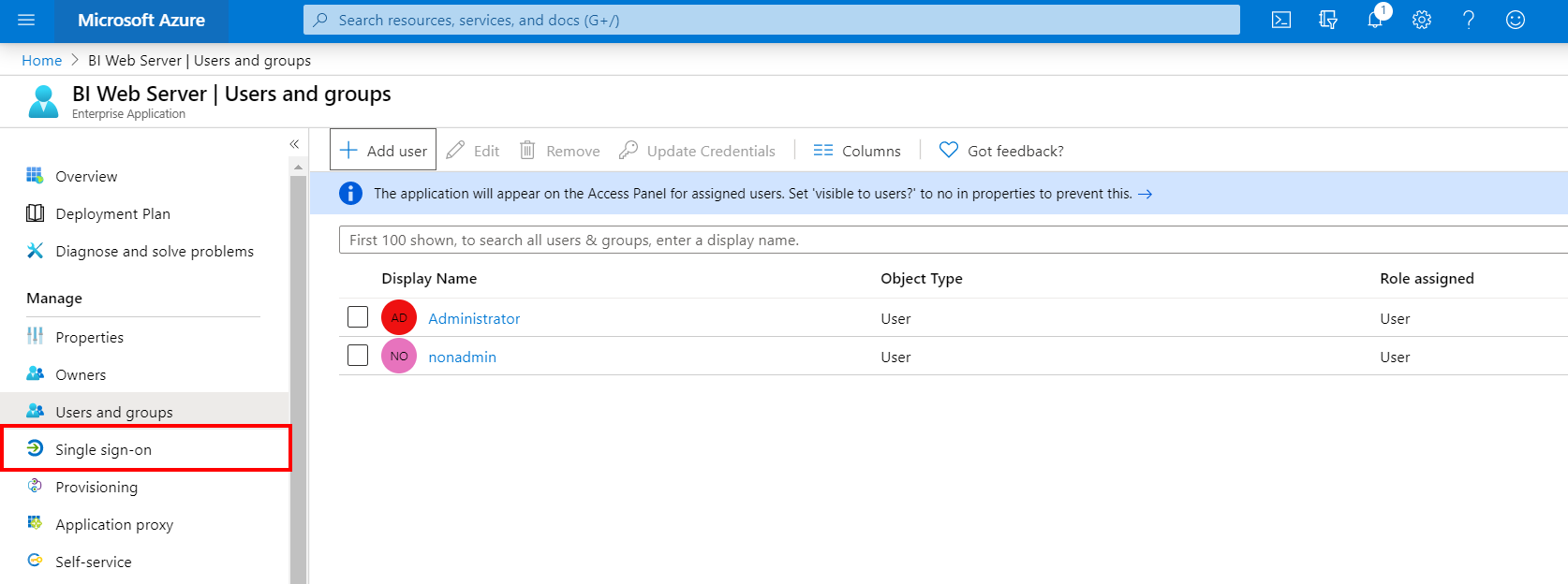The height and width of the screenshot is (584, 1568).
Task: Go to Home via breadcrumb
Action: point(42,60)
